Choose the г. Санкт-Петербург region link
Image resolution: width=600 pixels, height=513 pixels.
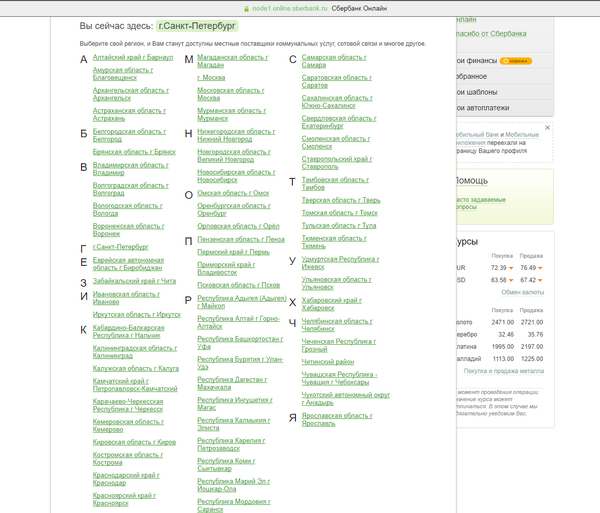point(120,246)
